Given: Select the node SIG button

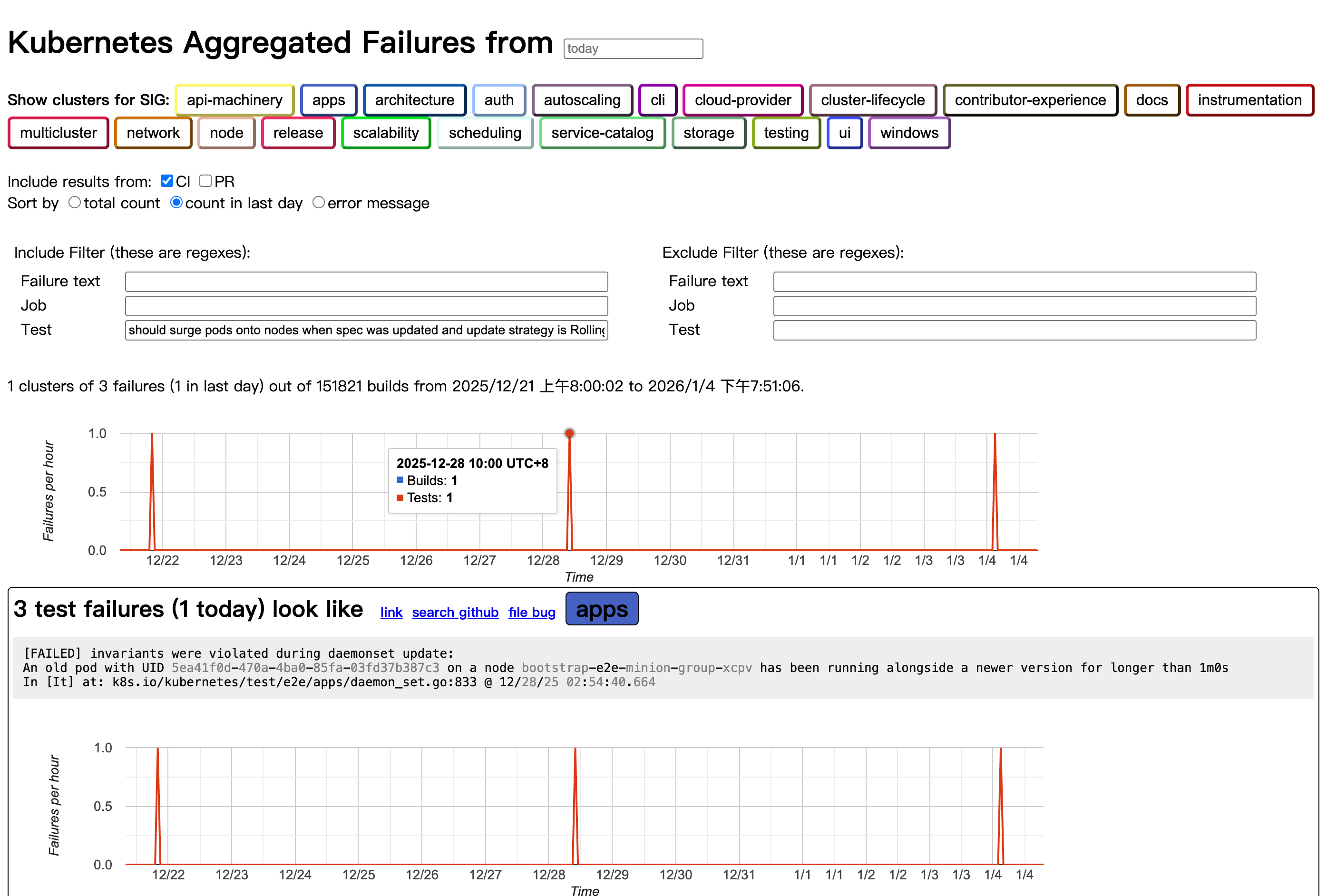Looking at the screenshot, I should pos(226,133).
